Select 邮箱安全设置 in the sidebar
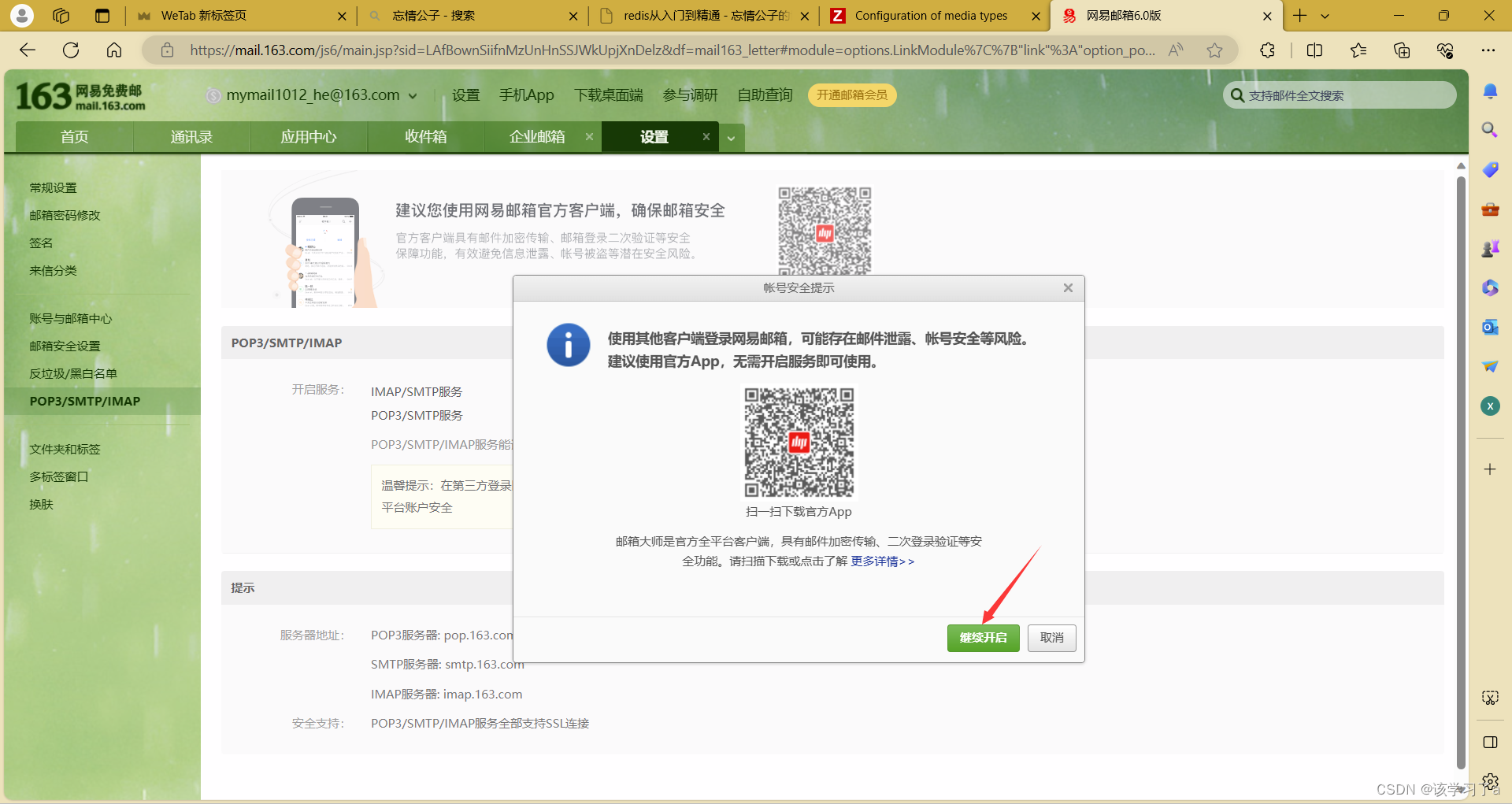Viewport: 1512px width, 804px height. pos(65,346)
